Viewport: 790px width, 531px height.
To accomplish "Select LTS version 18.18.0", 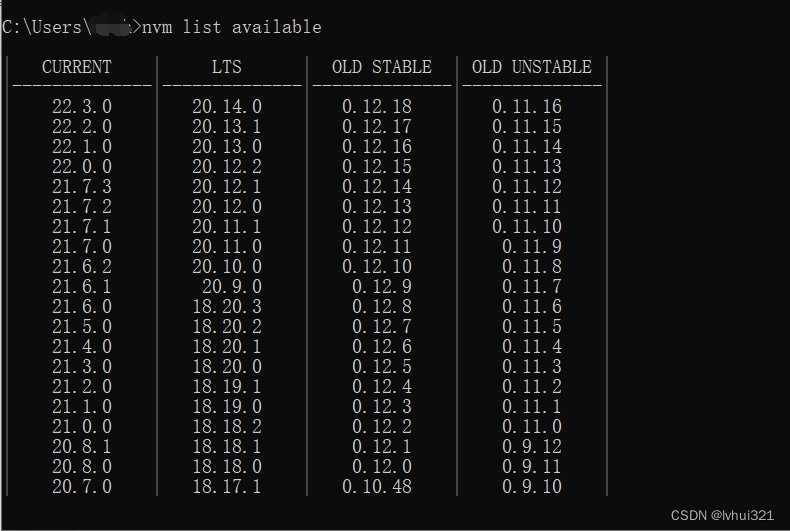I will 227,467.
